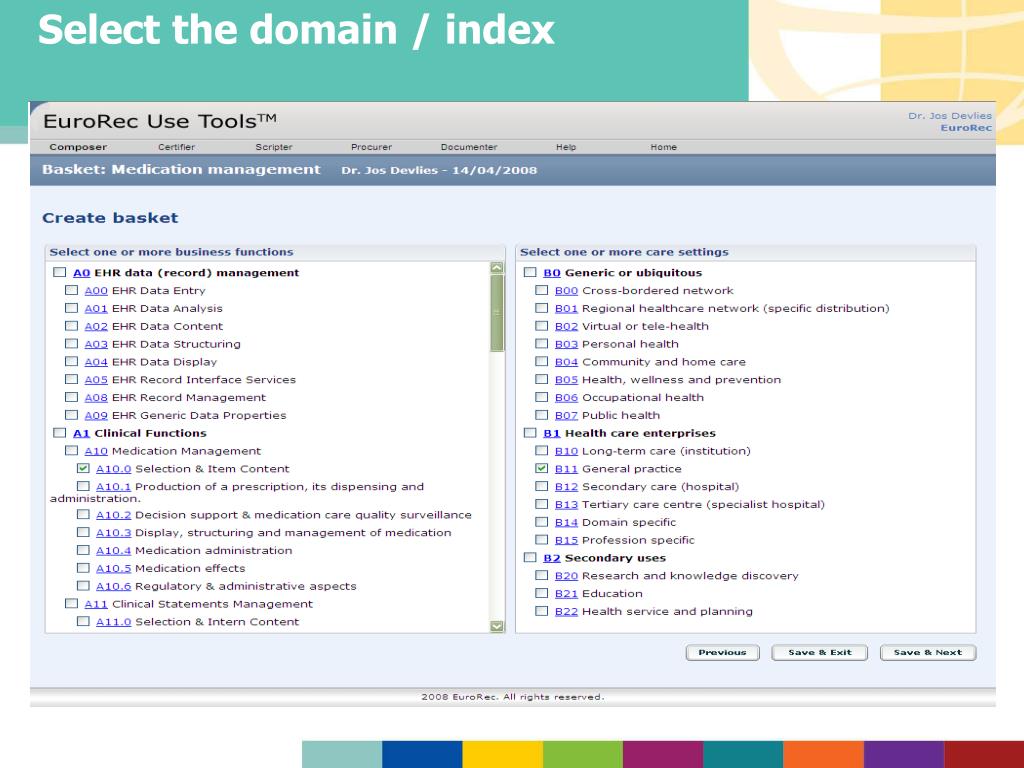Check the A10.1 Production of a prescription checkbox
This screenshot has height=768, width=1024.
[x=83, y=486]
